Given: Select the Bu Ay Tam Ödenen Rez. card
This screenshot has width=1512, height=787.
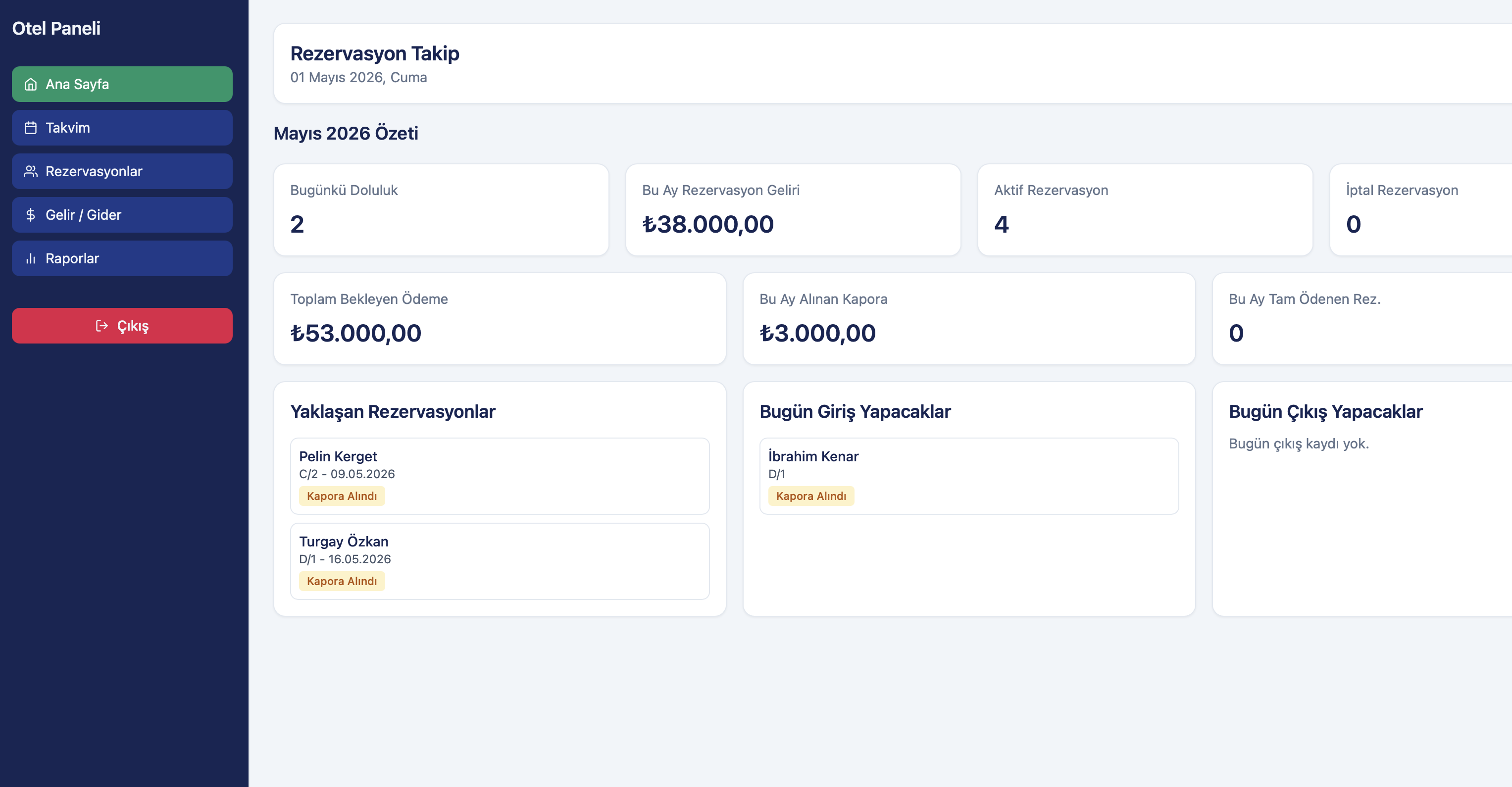Looking at the screenshot, I should [1362, 319].
